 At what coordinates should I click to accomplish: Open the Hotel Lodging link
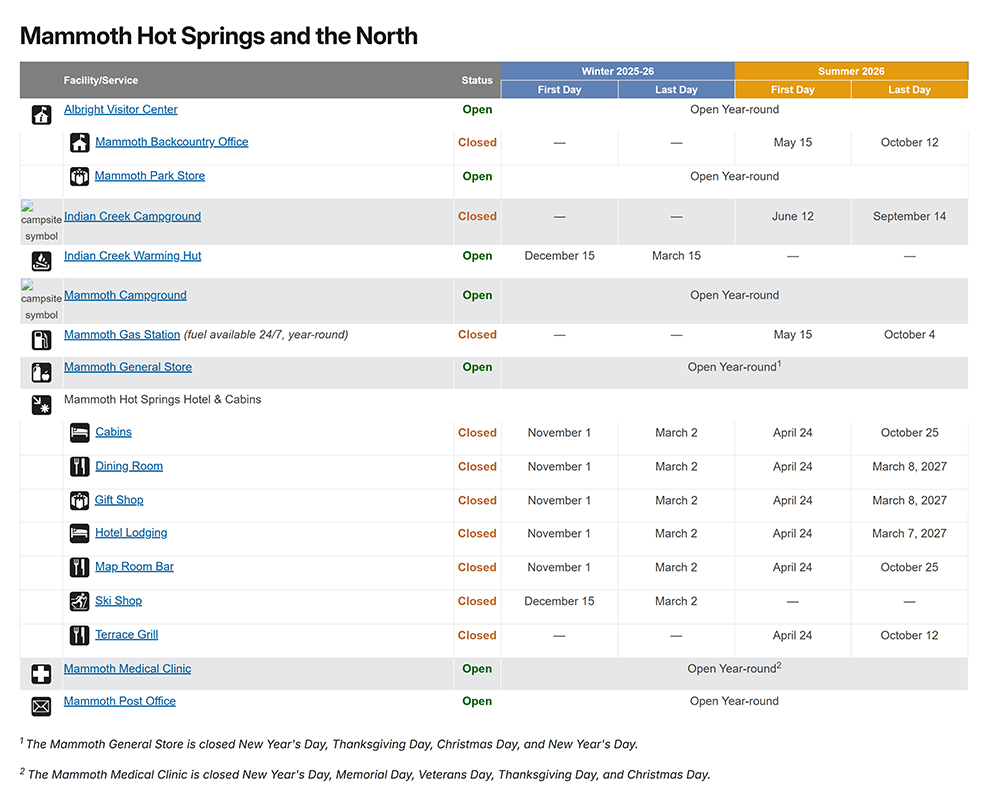pyautogui.click(x=131, y=533)
